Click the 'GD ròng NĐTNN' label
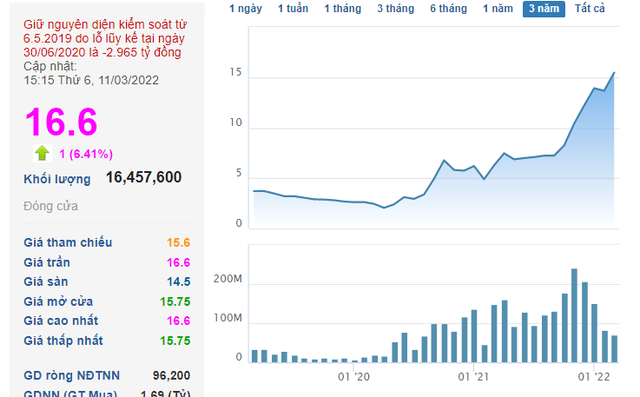Image resolution: width=640 pixels, height=397 pixels. point(72,375)
